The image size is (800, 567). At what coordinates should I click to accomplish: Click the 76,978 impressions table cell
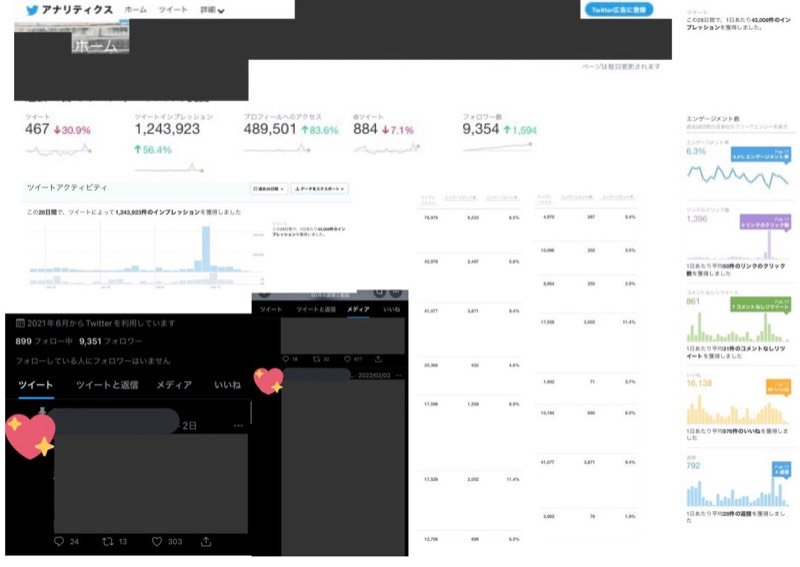[431, 217]
